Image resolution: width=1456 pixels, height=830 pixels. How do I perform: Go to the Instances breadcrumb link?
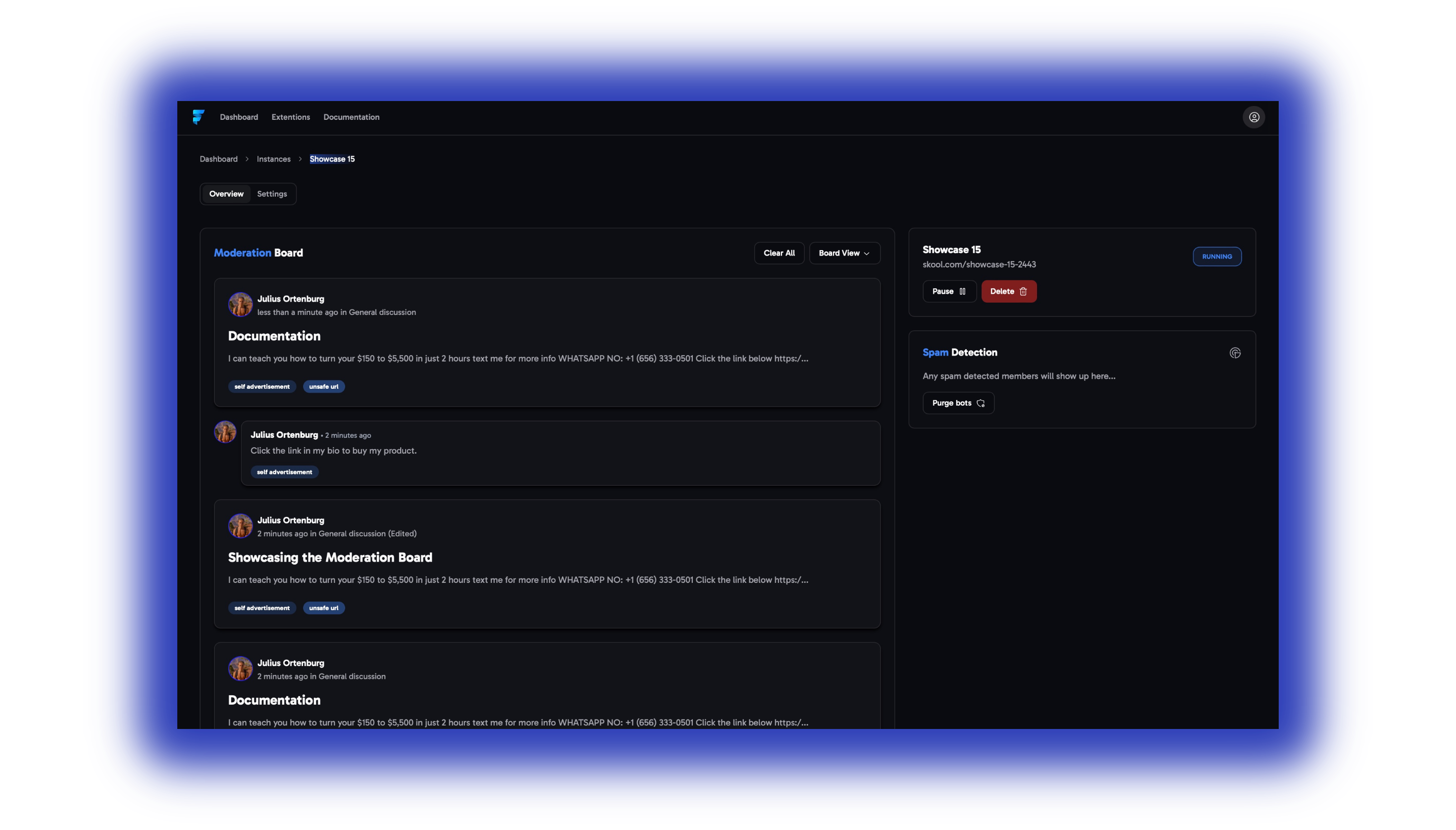[x=273, y=159]
